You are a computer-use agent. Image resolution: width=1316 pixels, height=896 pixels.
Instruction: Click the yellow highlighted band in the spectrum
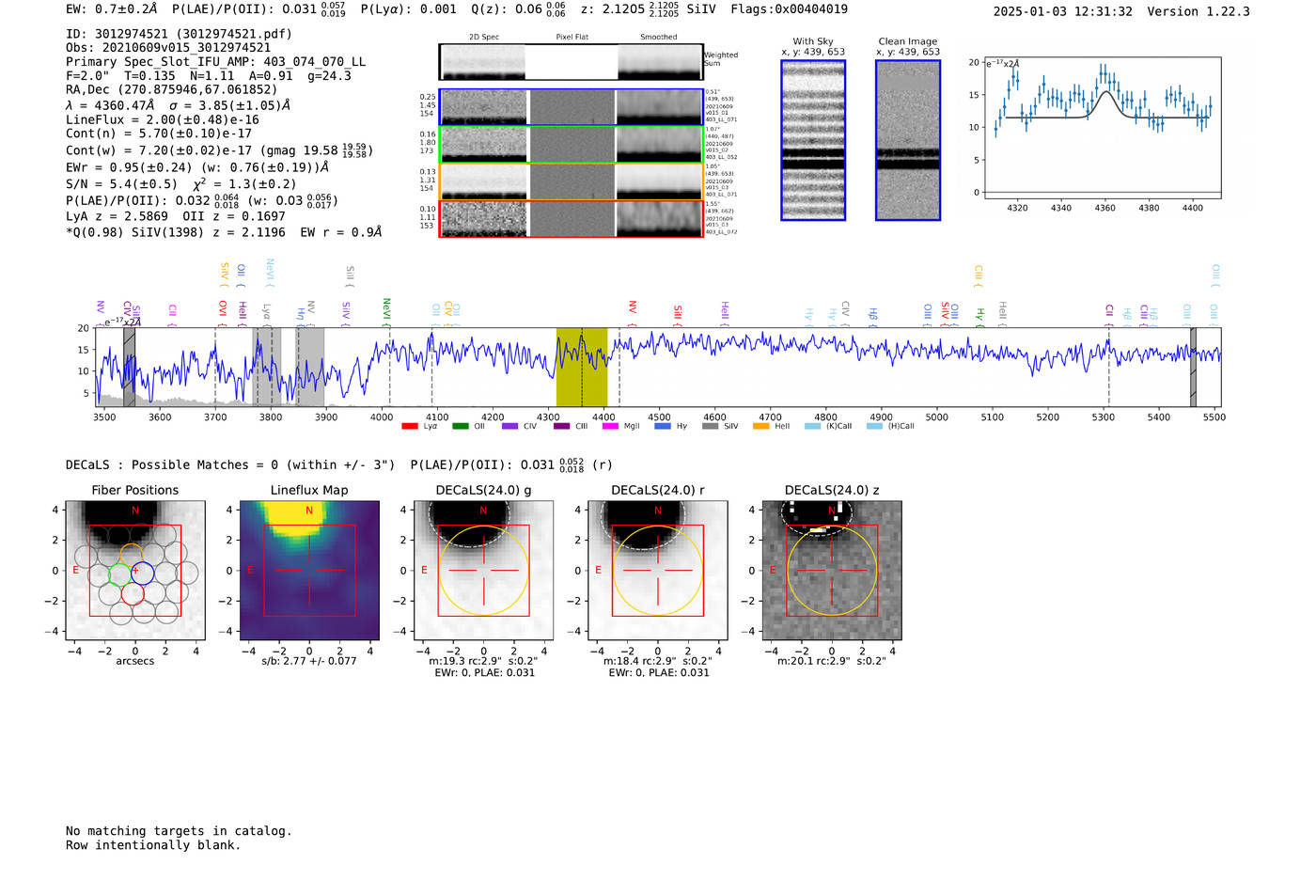[x=582, y=367]
